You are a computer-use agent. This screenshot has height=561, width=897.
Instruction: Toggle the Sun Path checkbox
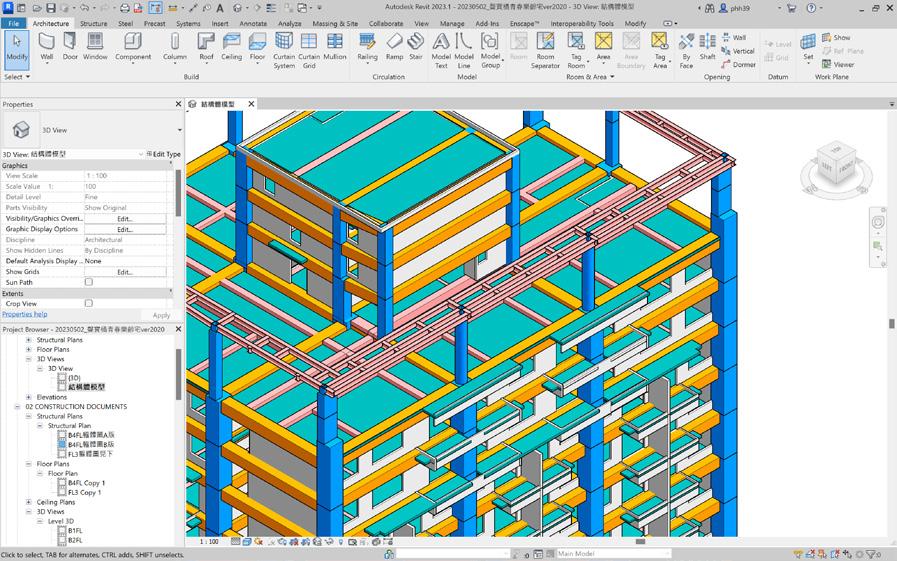pos(89,282)
